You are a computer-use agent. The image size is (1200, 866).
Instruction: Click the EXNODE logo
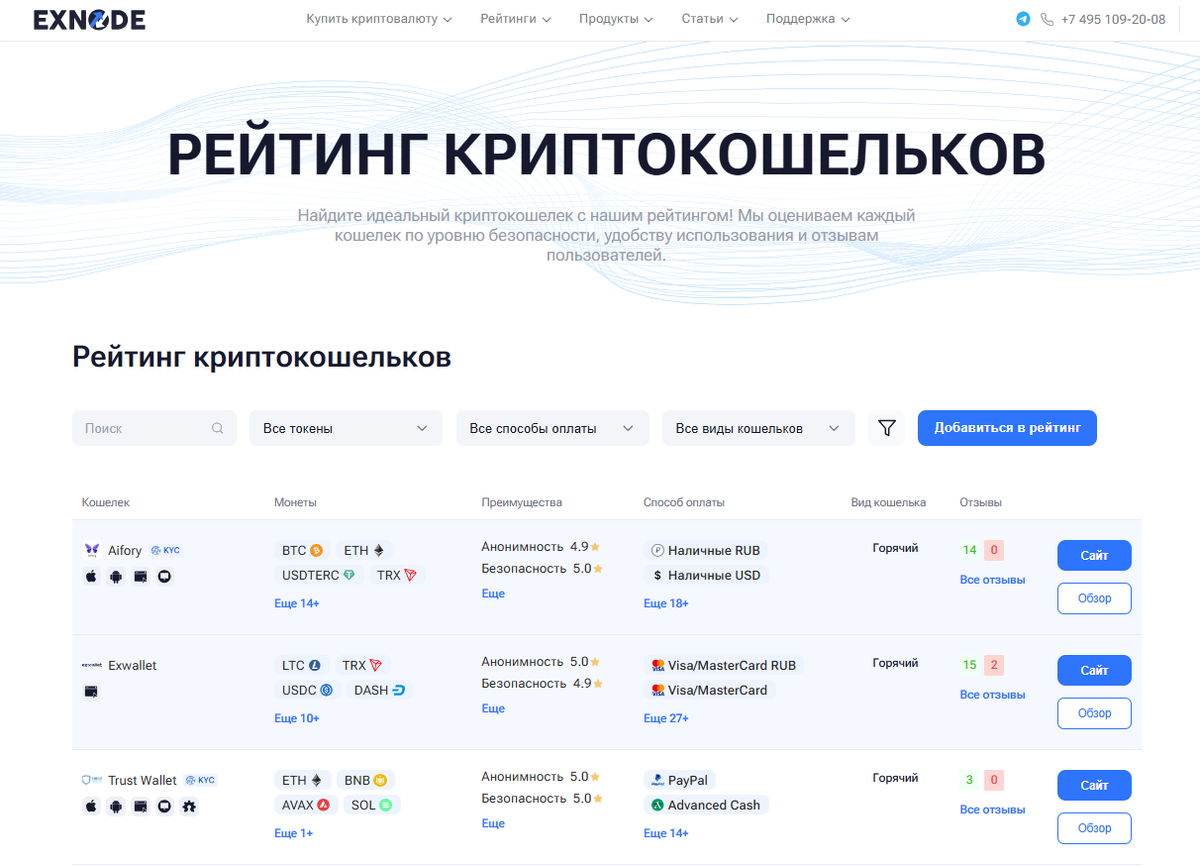click(88, 19)
